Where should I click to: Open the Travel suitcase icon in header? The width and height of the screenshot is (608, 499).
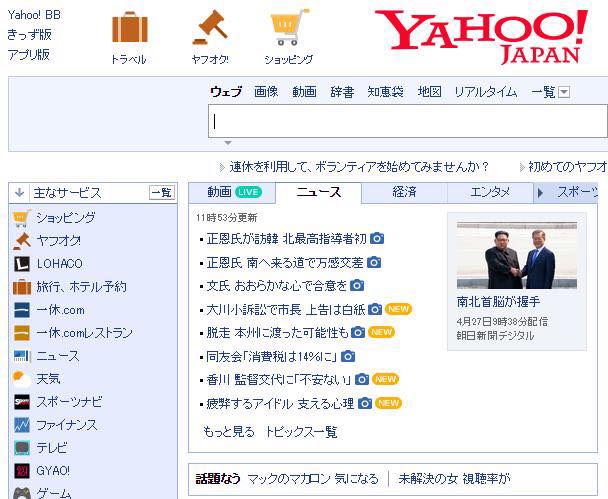pyautogui.click(x=130, y=27)
